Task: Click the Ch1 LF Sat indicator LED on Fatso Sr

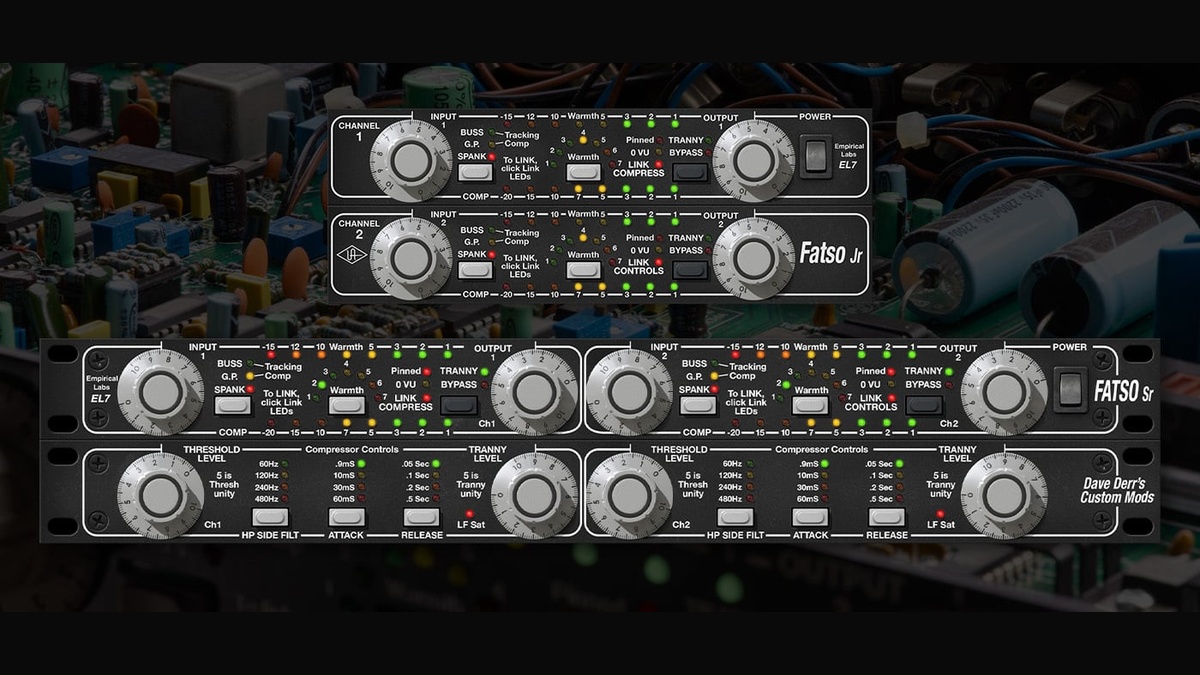Action: [x=470, y=513]
